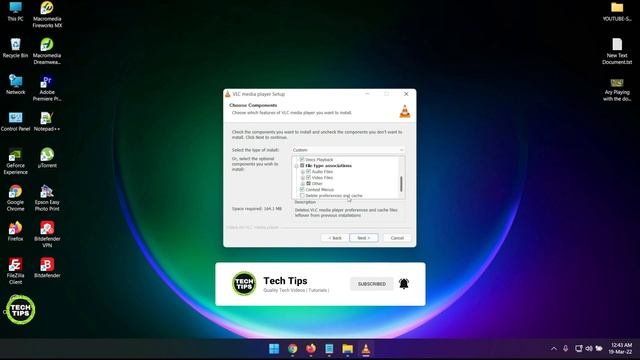Launch Bitdefender VPN desktop shortcut
The width and height of the screenshot is (640, 360).
[47, 235]
